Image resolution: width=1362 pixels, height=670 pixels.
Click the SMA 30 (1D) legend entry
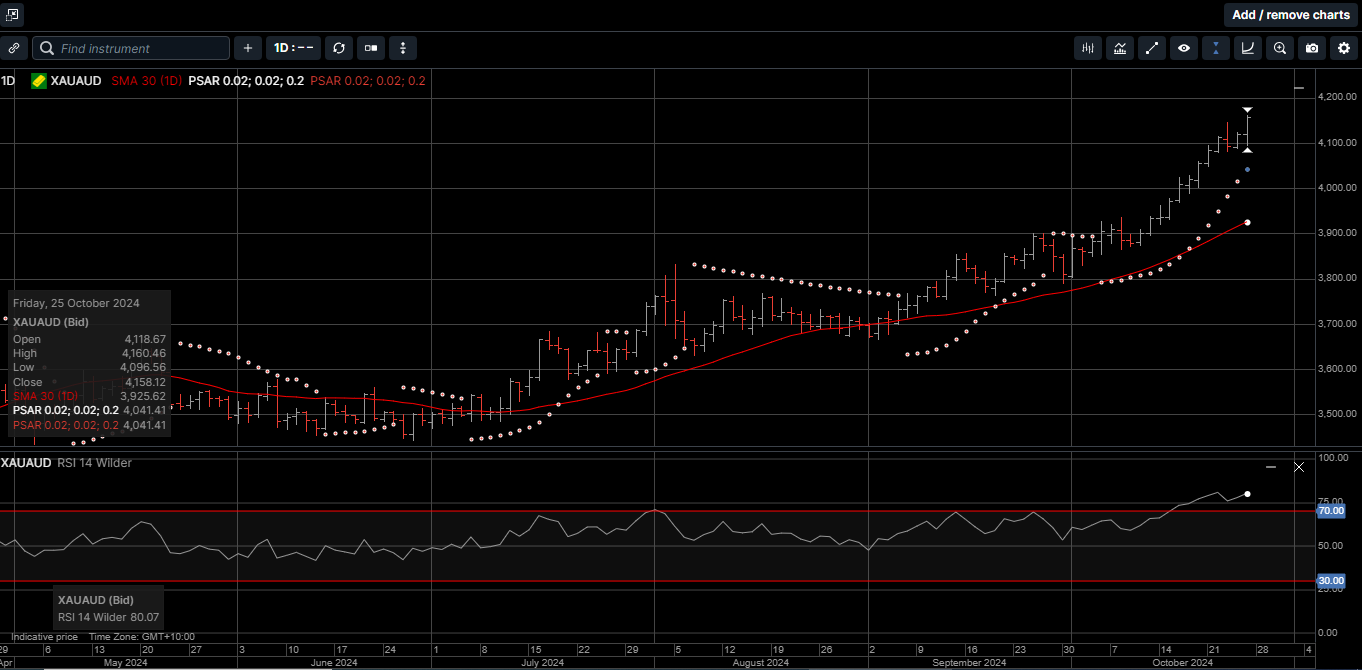click(x=146, y=81)
